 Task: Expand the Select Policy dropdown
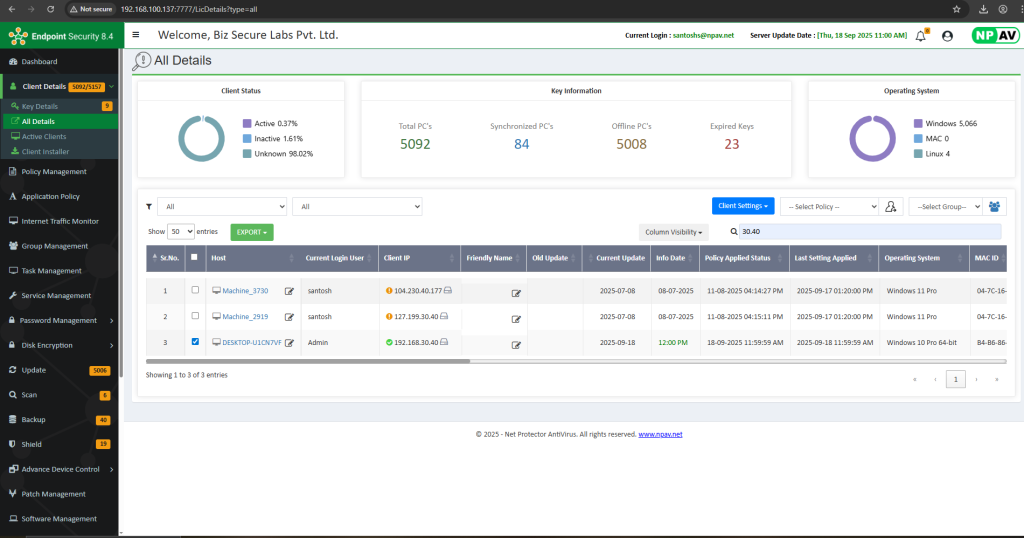click(x=829, y=206)
